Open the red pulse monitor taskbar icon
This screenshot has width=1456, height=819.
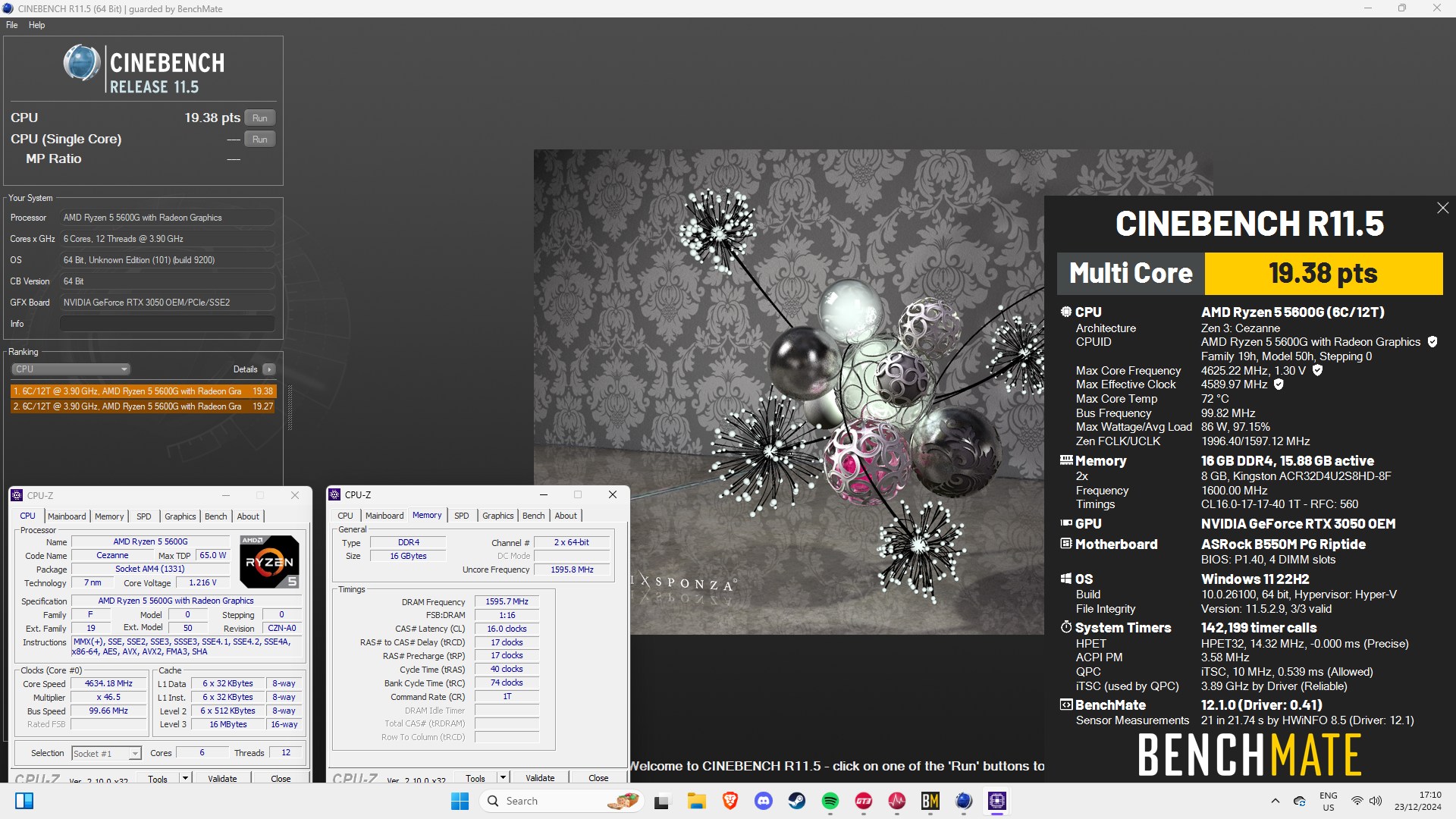click(896, 801)
